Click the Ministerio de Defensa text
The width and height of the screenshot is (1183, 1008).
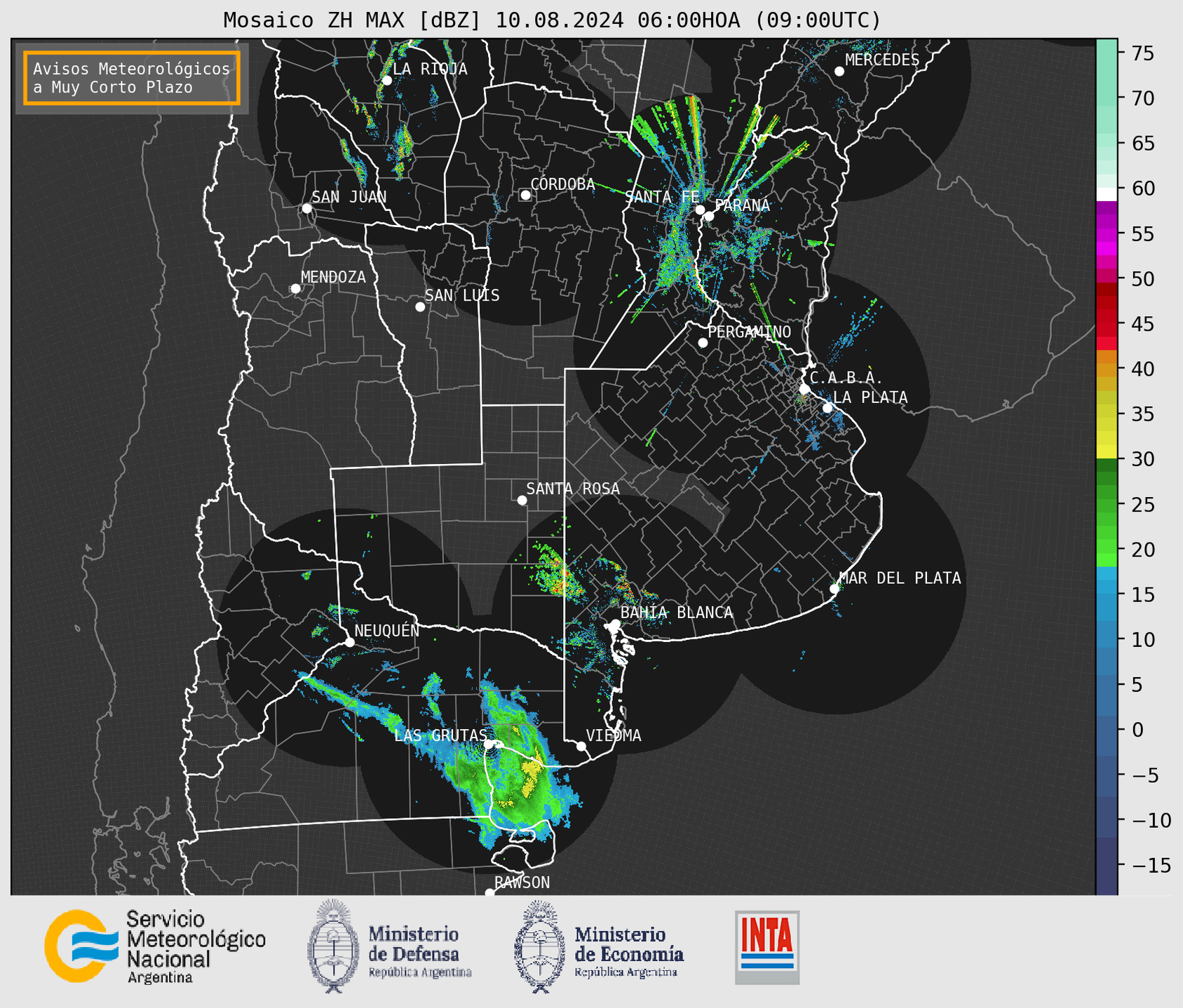click(420, 952)
